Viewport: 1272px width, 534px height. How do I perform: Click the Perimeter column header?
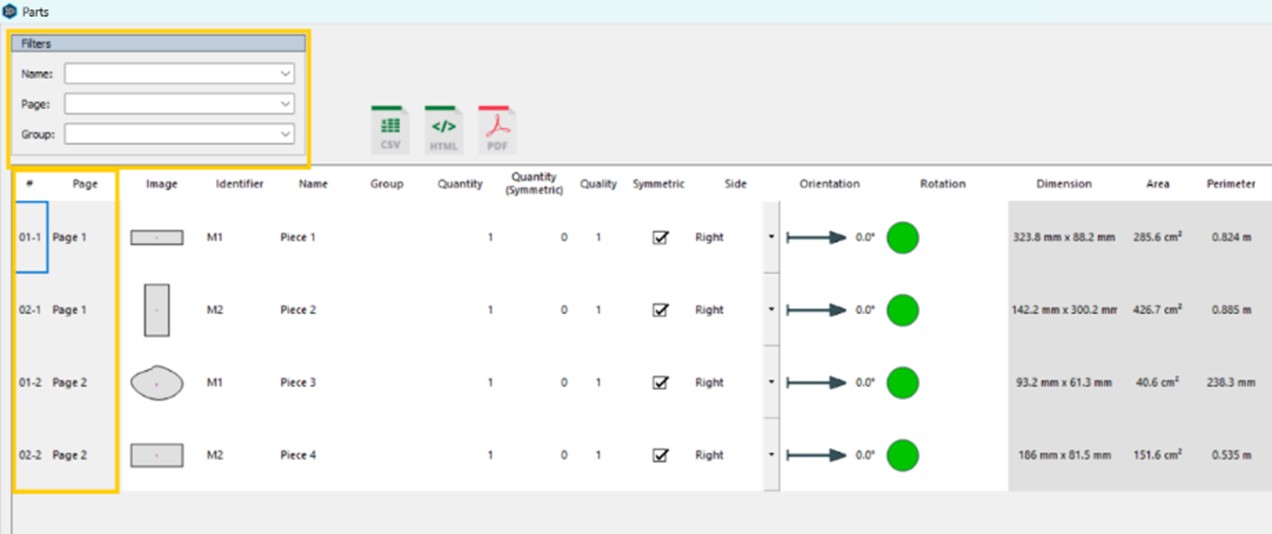1230,184
